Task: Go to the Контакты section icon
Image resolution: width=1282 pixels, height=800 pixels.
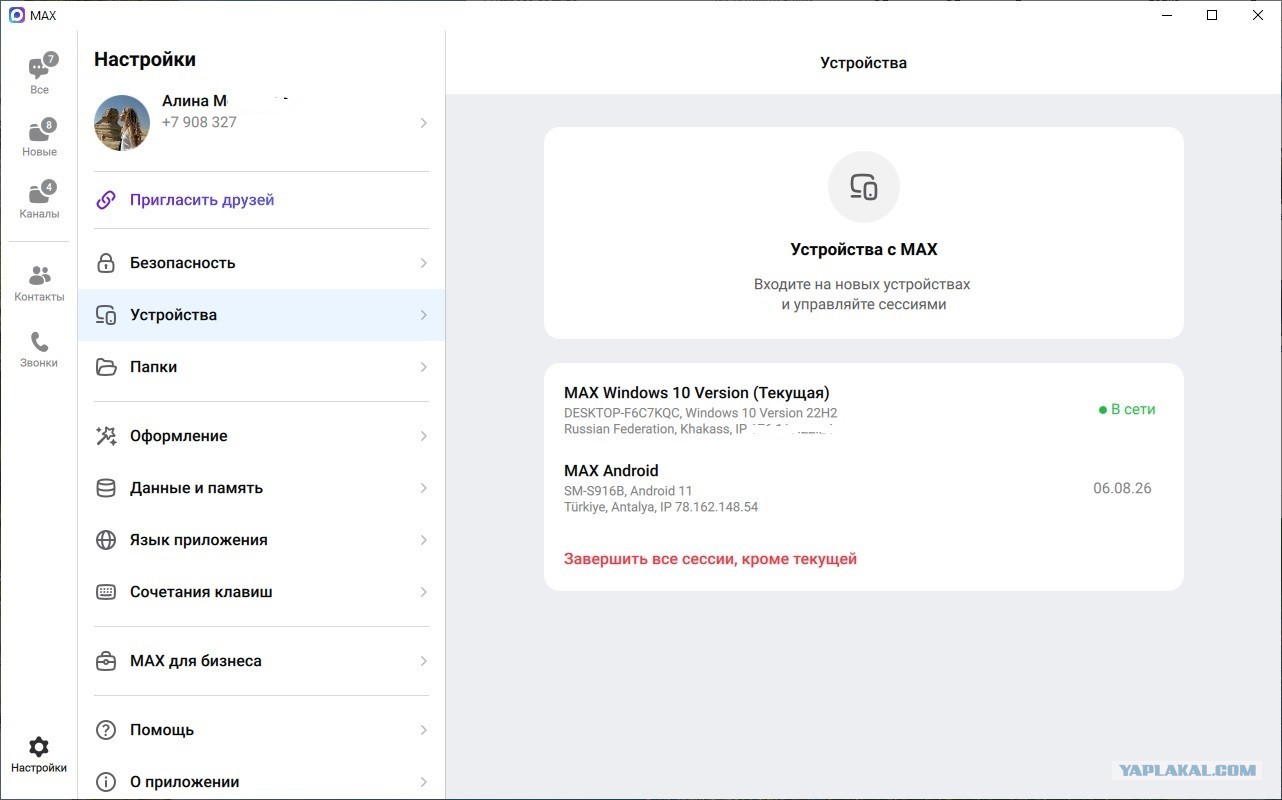Action: click(x=39, y=275)
